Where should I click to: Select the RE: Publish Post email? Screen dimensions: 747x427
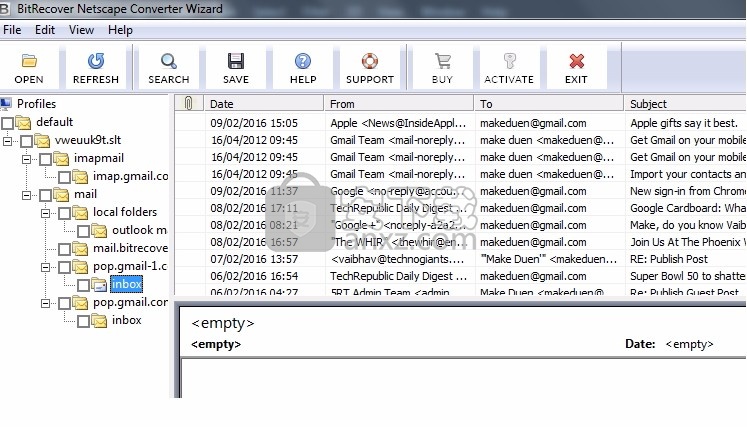[461, 259]
